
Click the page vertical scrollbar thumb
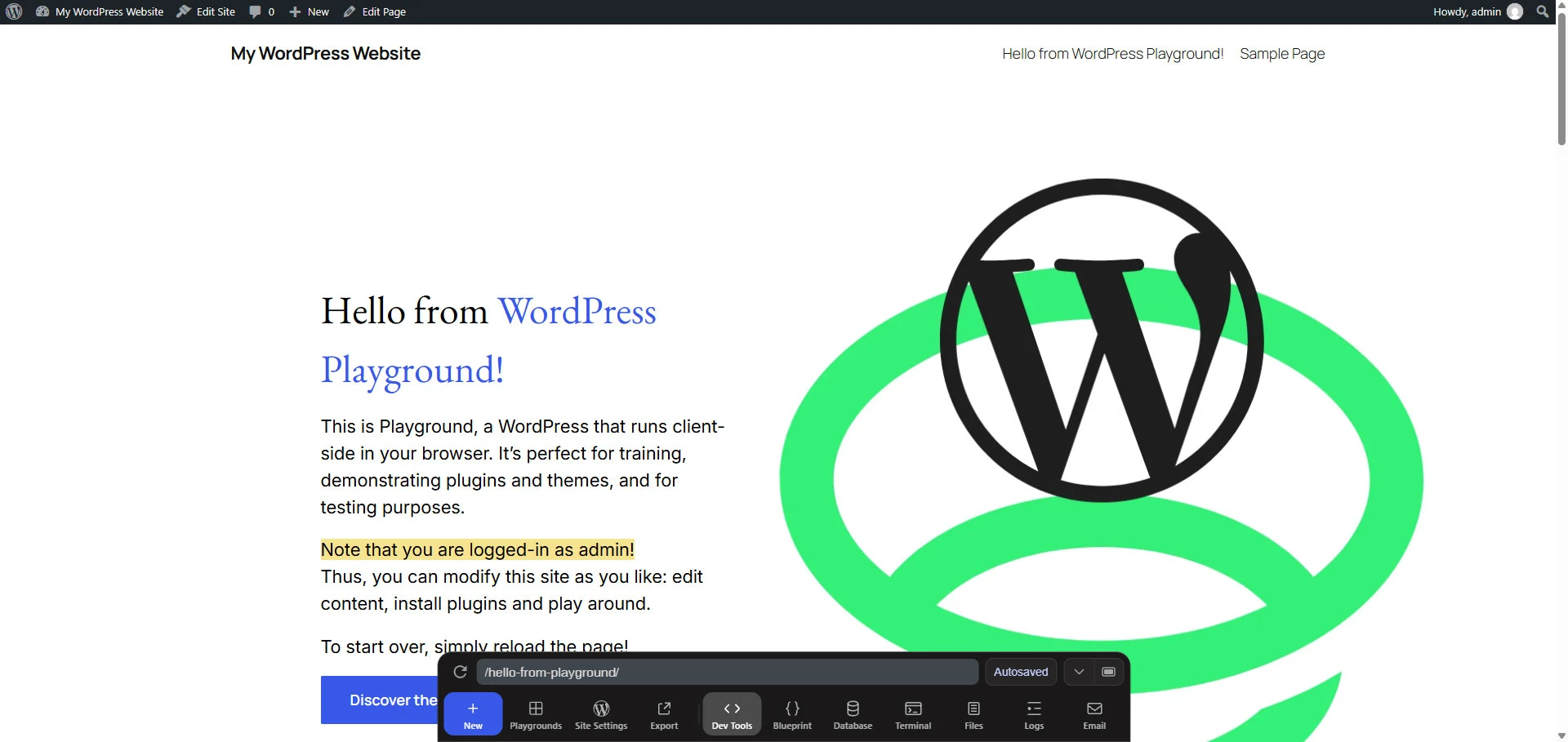[1561, 80]
